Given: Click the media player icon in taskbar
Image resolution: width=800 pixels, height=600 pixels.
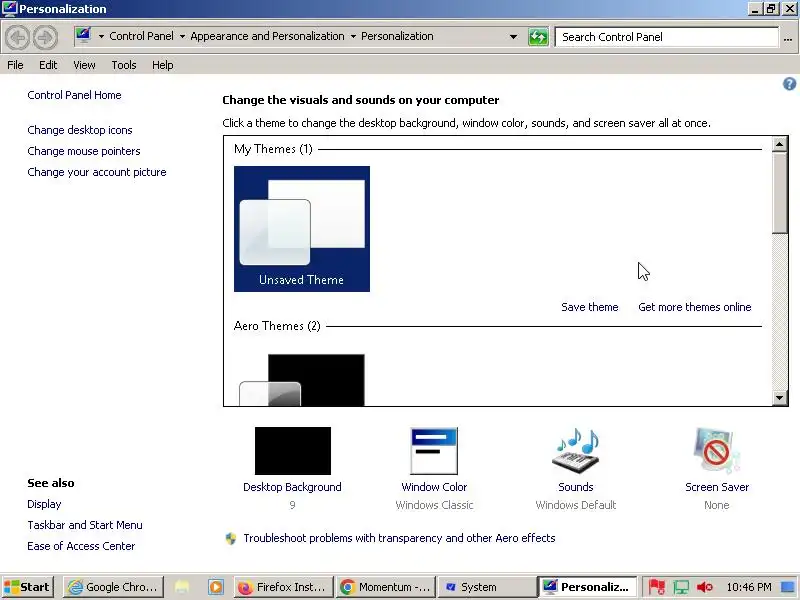Looking at the screenshot, I should coord(216,587).
